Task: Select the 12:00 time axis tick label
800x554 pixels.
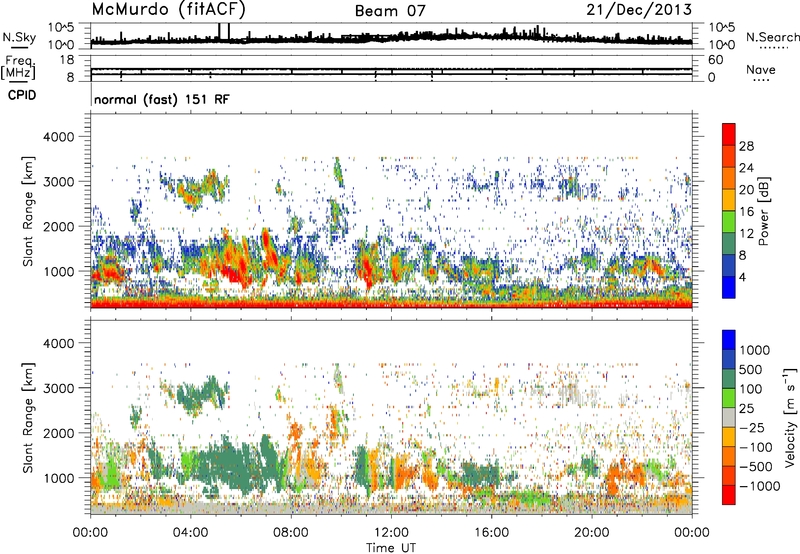Action: point(391,533)
